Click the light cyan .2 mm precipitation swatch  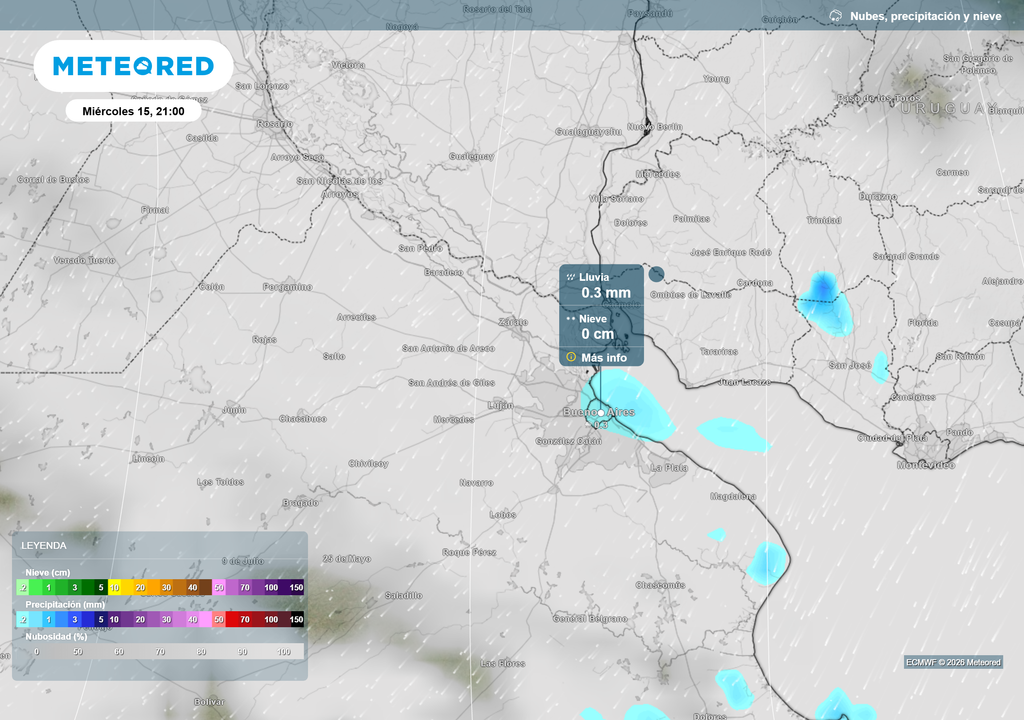[x=23, y=619]
